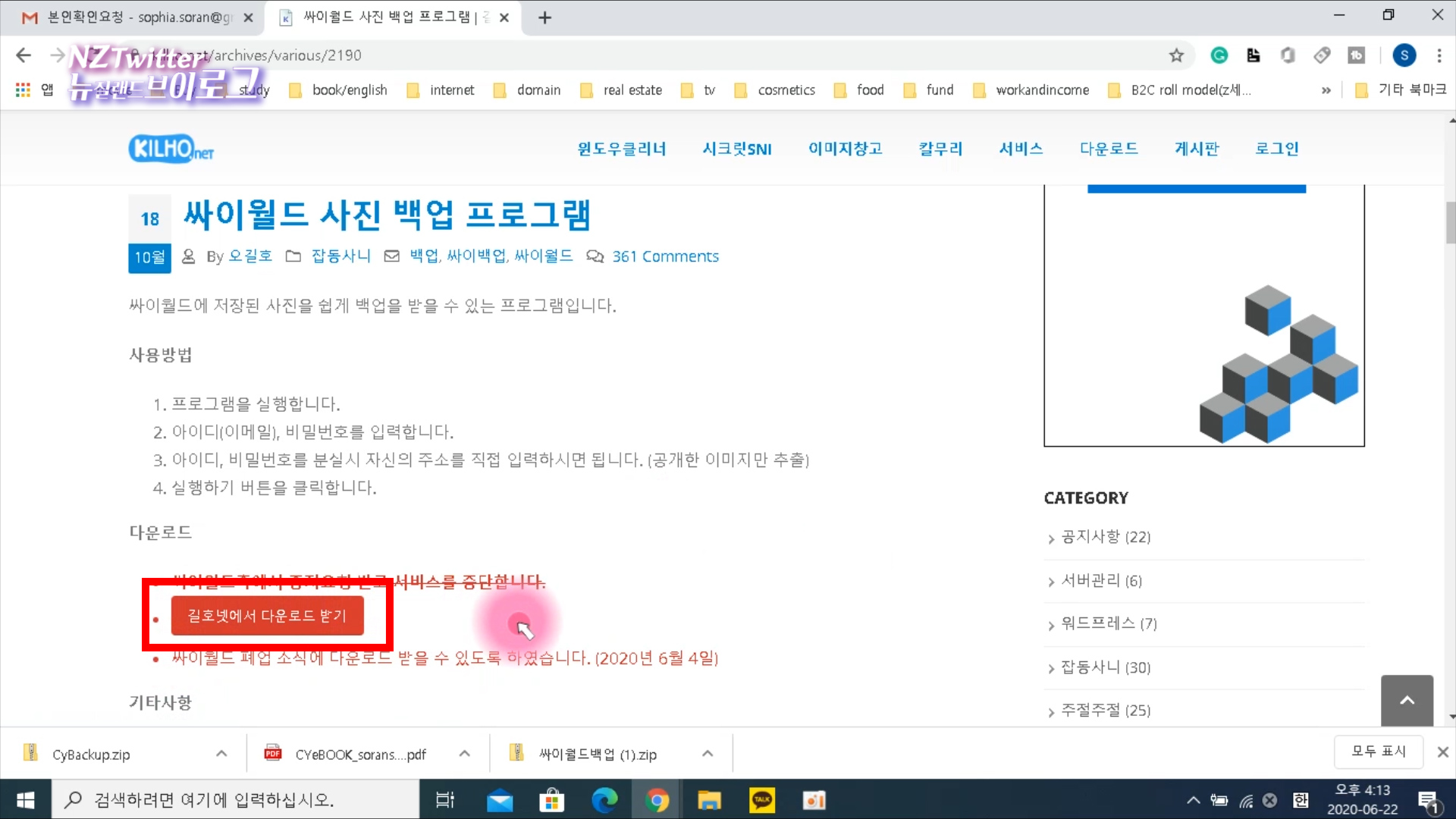This screenshot has height=819, width=1456.
Task: Click the 모두 표시 button in downloads bar
Action: pos(1379,751)
